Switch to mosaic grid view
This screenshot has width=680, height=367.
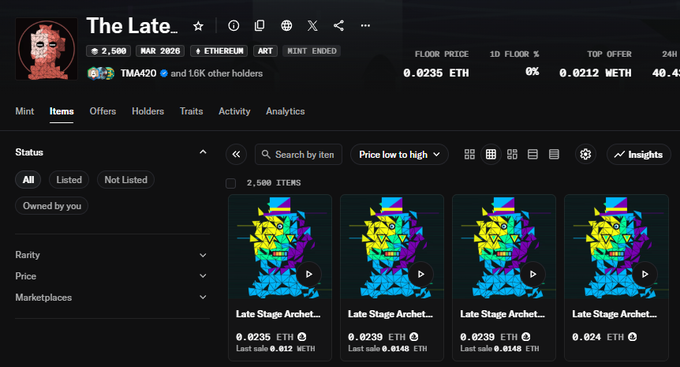coord(512,154)
